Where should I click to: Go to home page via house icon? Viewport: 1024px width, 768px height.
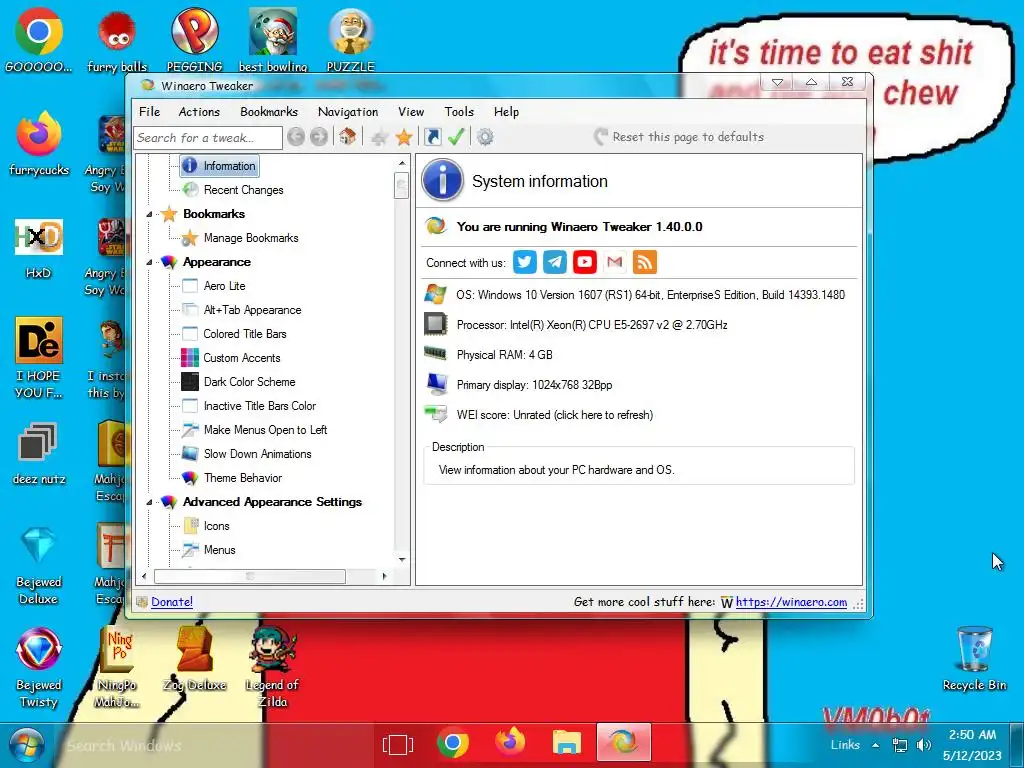pyautogui.click(x=347, y=137)
